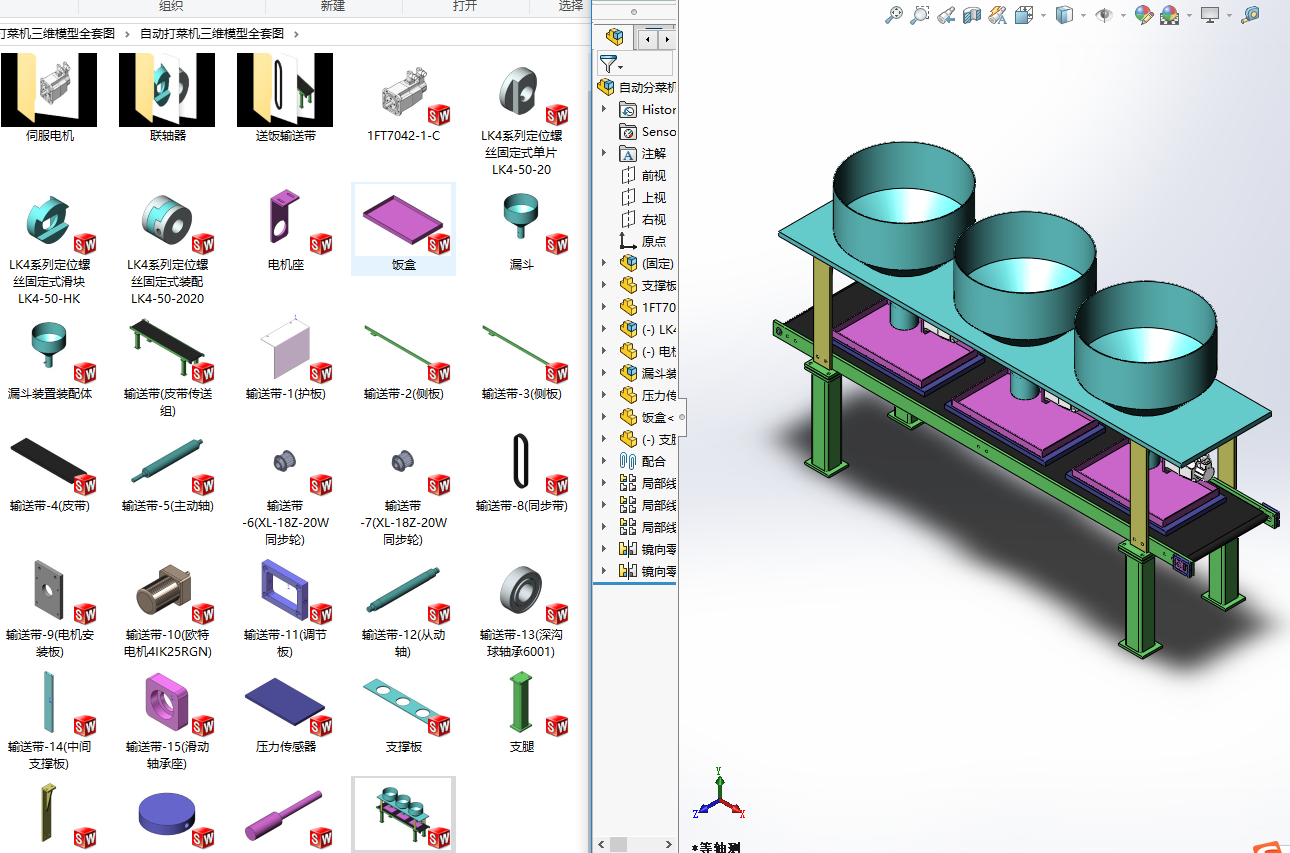Expand the 漏斗装 component node

(x=604, y=373)
